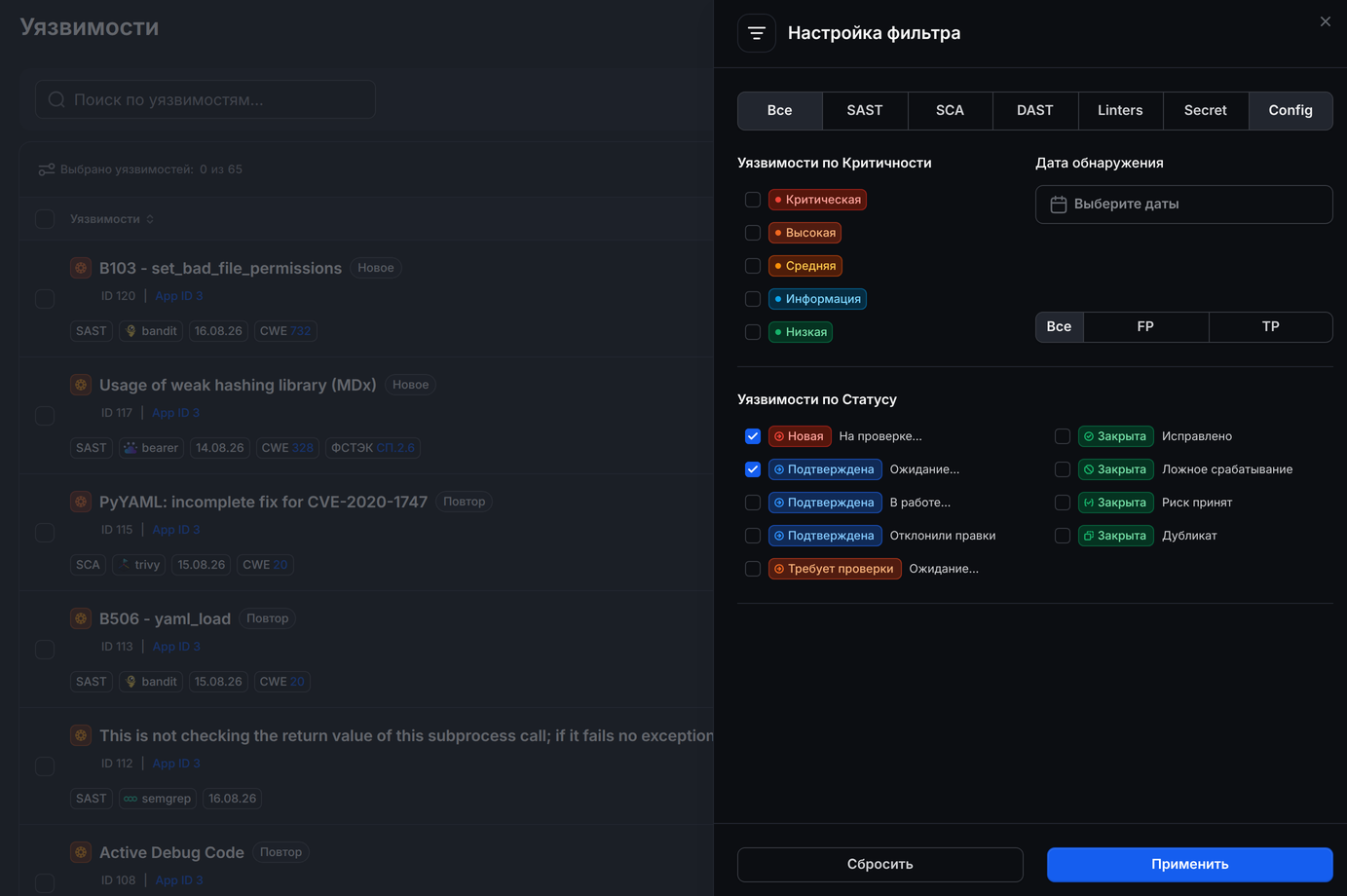Image resolution: width=1347 pixels, height=896 pixels.
Task: Check Закрыта 'Ложное срабатывание' checkbox
Action: click(1063, 469)
